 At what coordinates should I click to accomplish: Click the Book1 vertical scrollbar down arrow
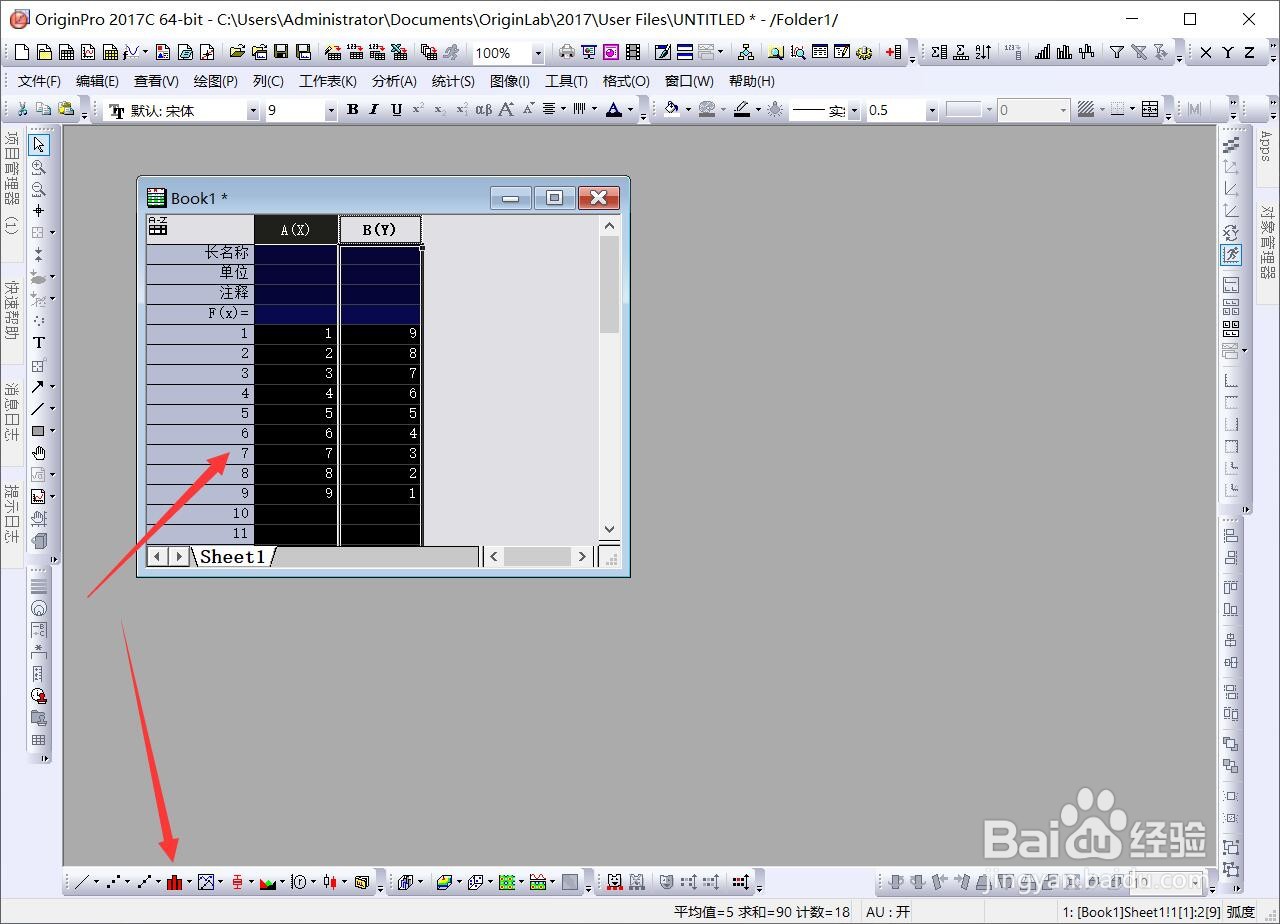click(x=610, y=530)
